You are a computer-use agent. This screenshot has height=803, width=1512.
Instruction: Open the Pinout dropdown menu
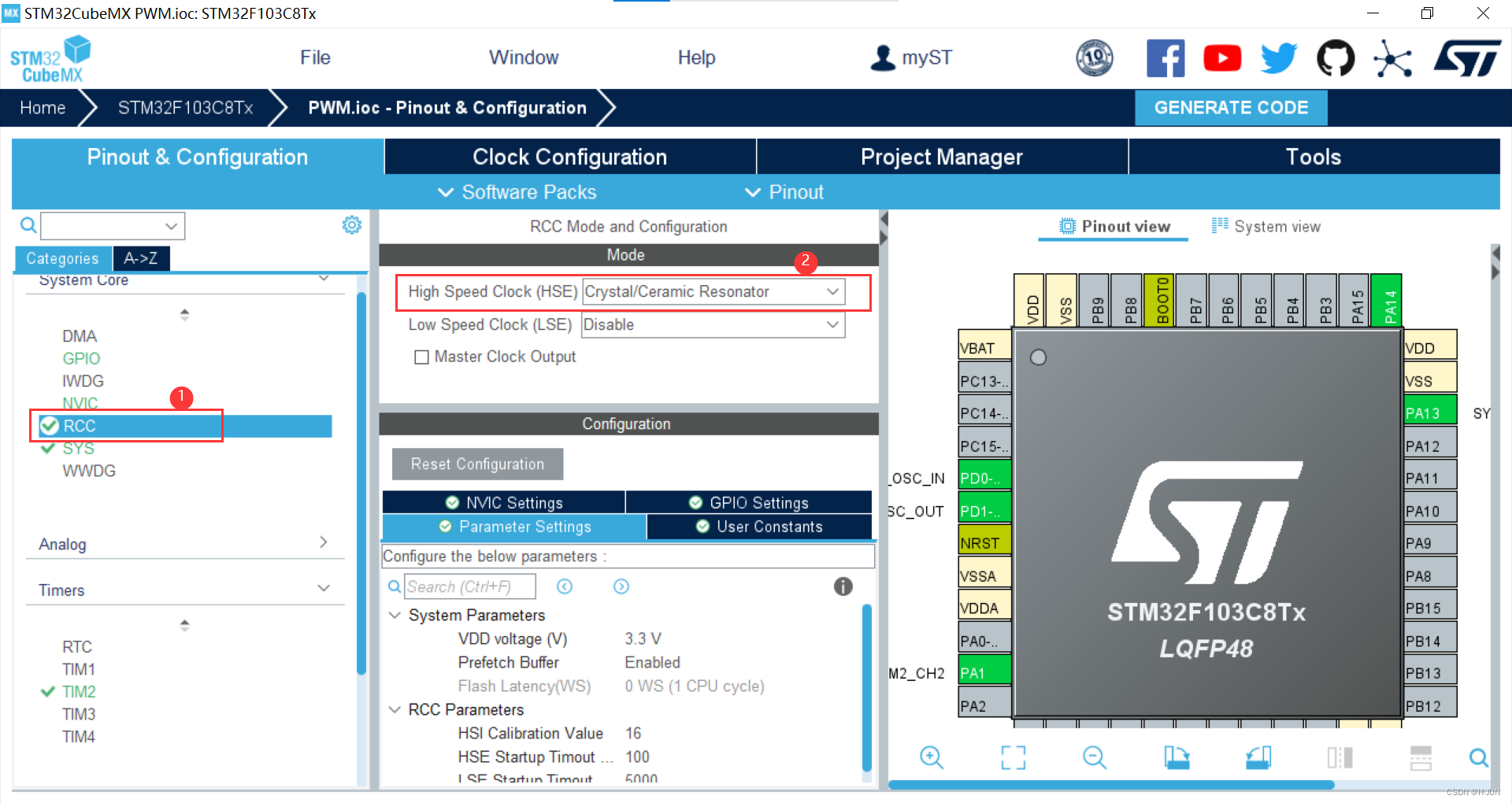click(x=784, y=192)
